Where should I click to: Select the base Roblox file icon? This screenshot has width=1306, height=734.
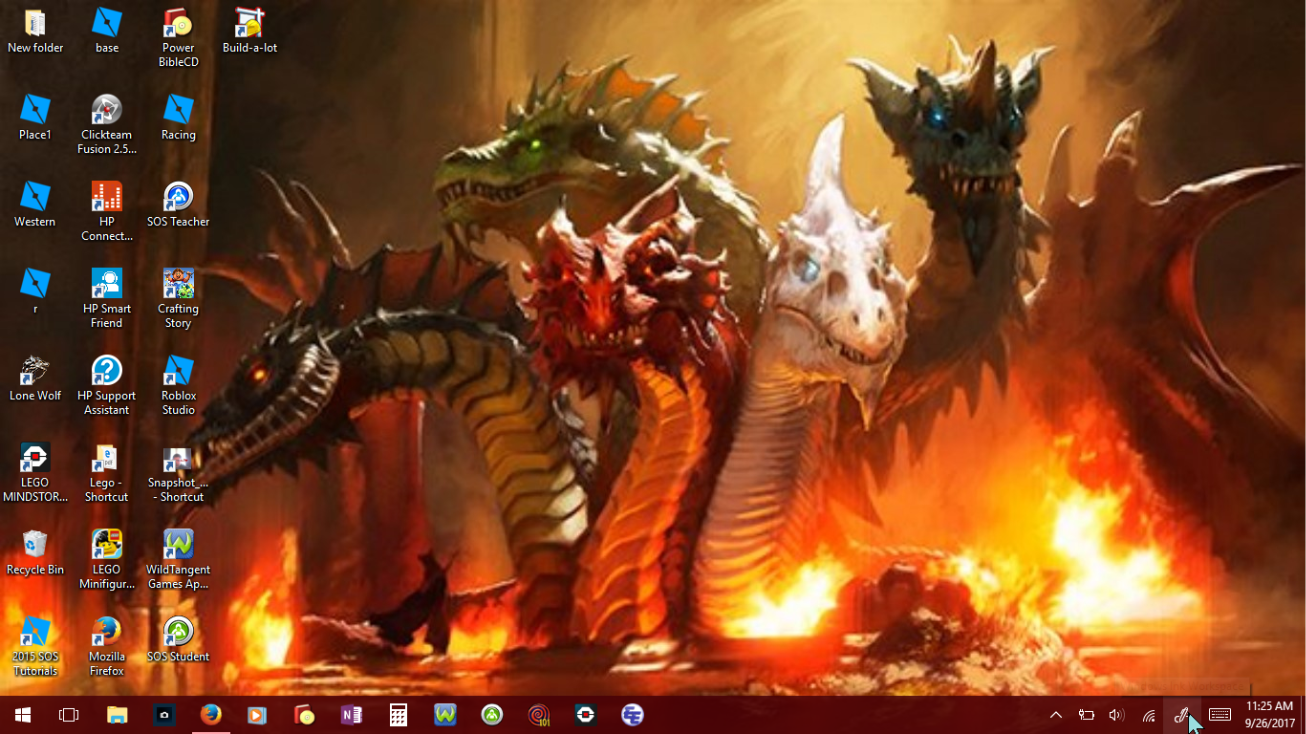tap(107, 31)
